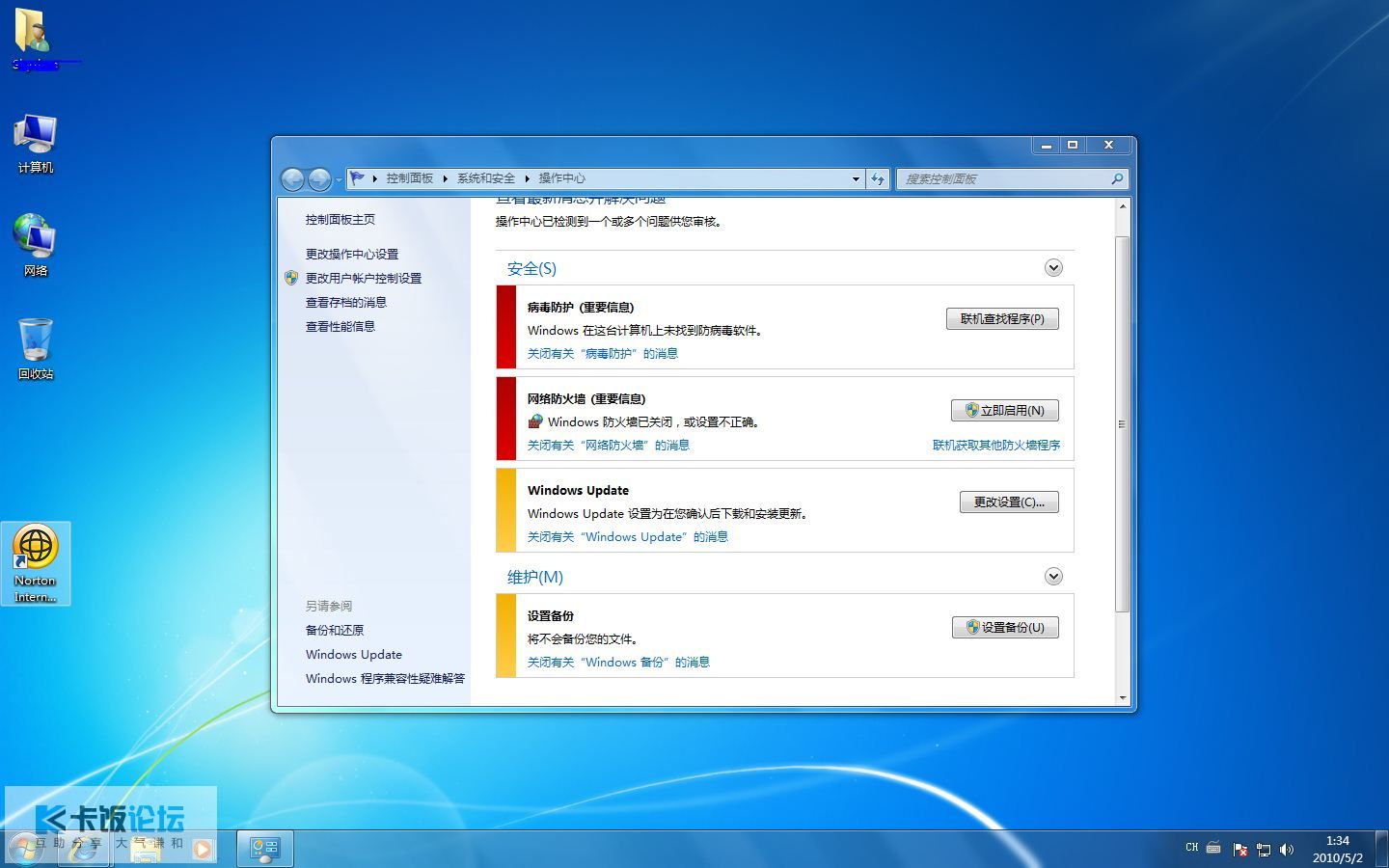Click the 更改设置(C)... button
This screenshot has width=1389, height=868.
pyautogui.click(x=1009, y=502)
